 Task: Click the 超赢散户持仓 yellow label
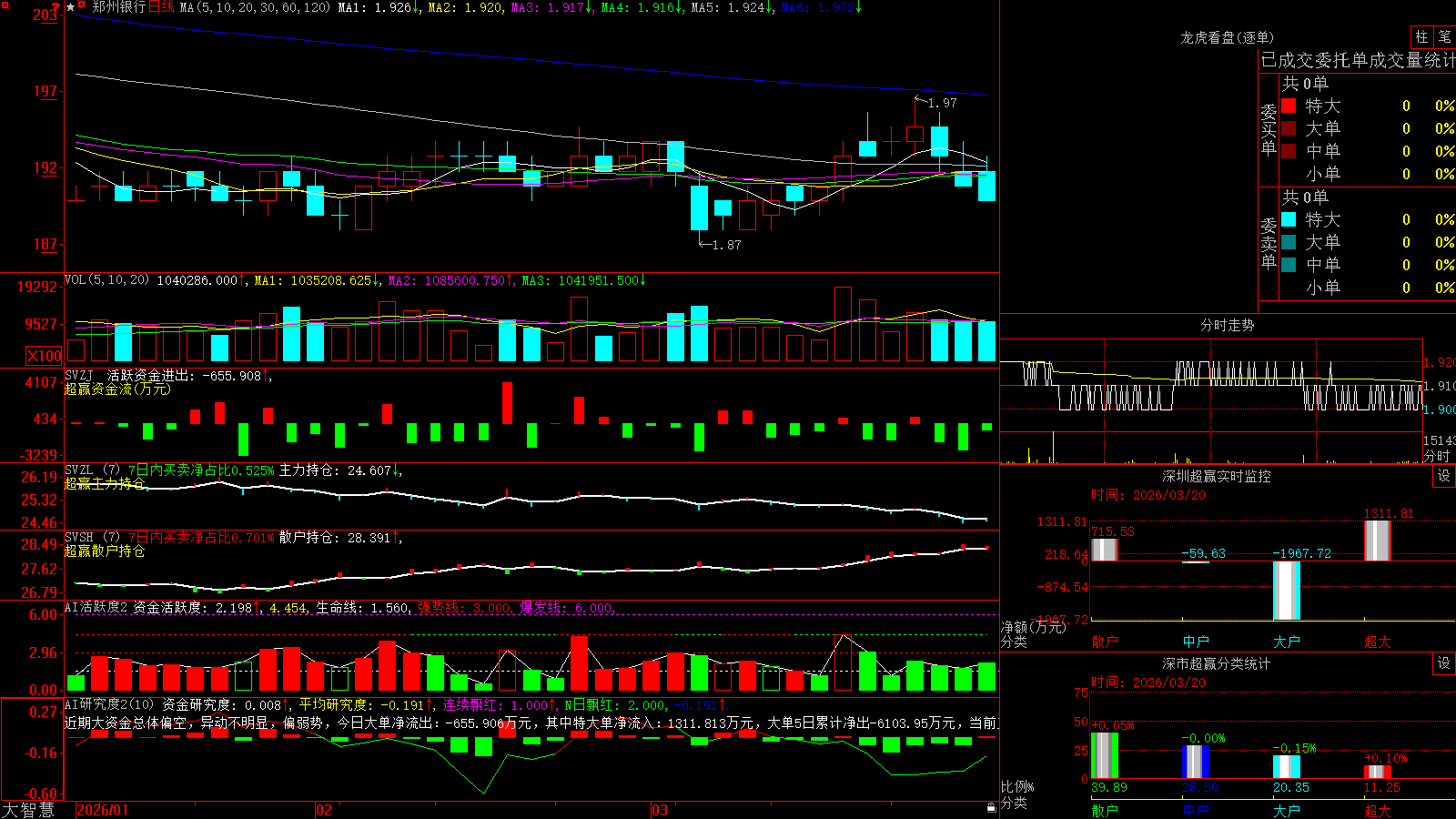tap(105, 551)
